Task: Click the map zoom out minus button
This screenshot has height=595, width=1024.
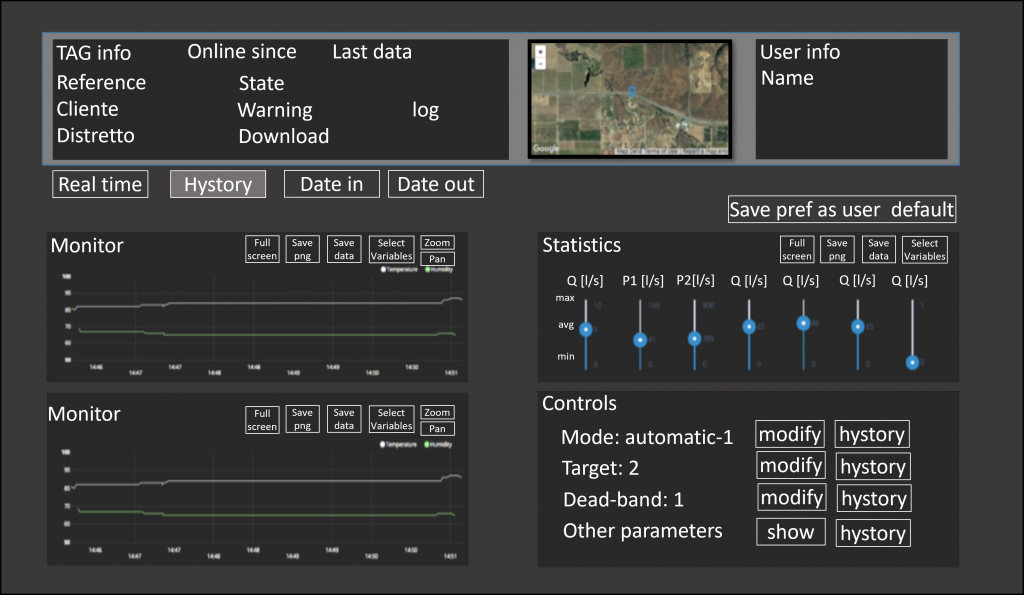Action: point(541,62)
